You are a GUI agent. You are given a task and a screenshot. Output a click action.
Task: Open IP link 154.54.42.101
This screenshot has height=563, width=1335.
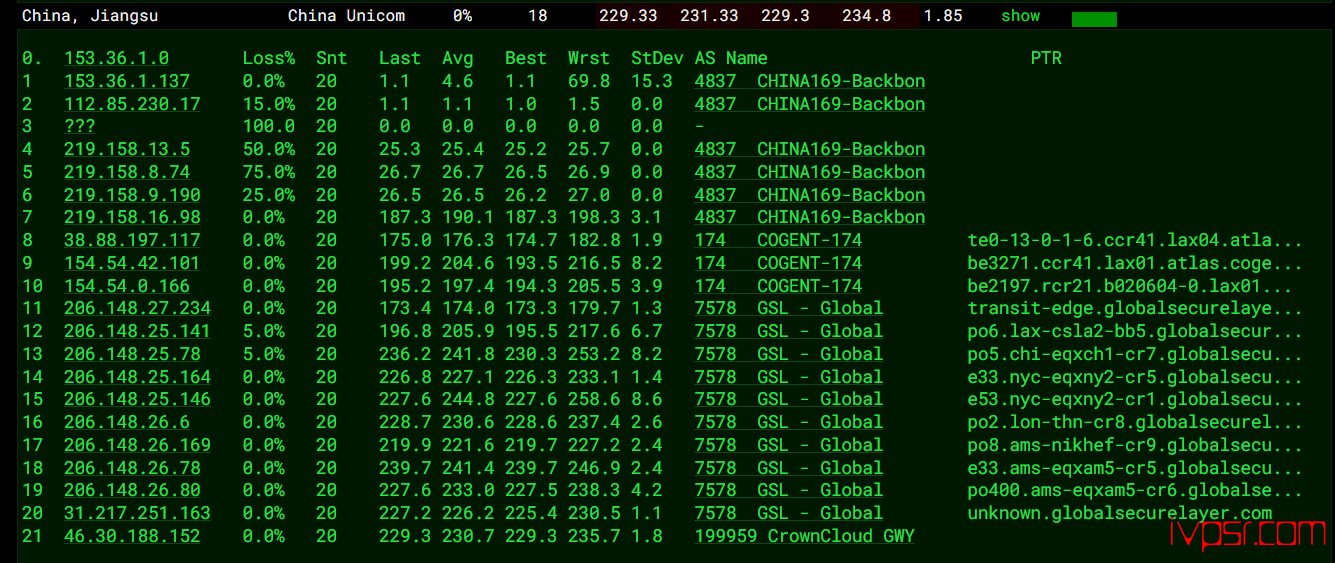(132, 263)
